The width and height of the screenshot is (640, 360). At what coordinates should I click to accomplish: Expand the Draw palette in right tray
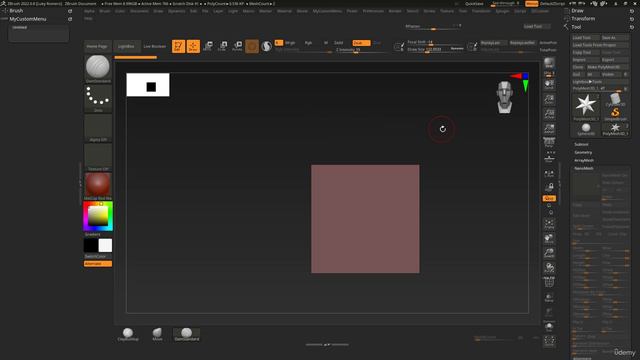578,11
